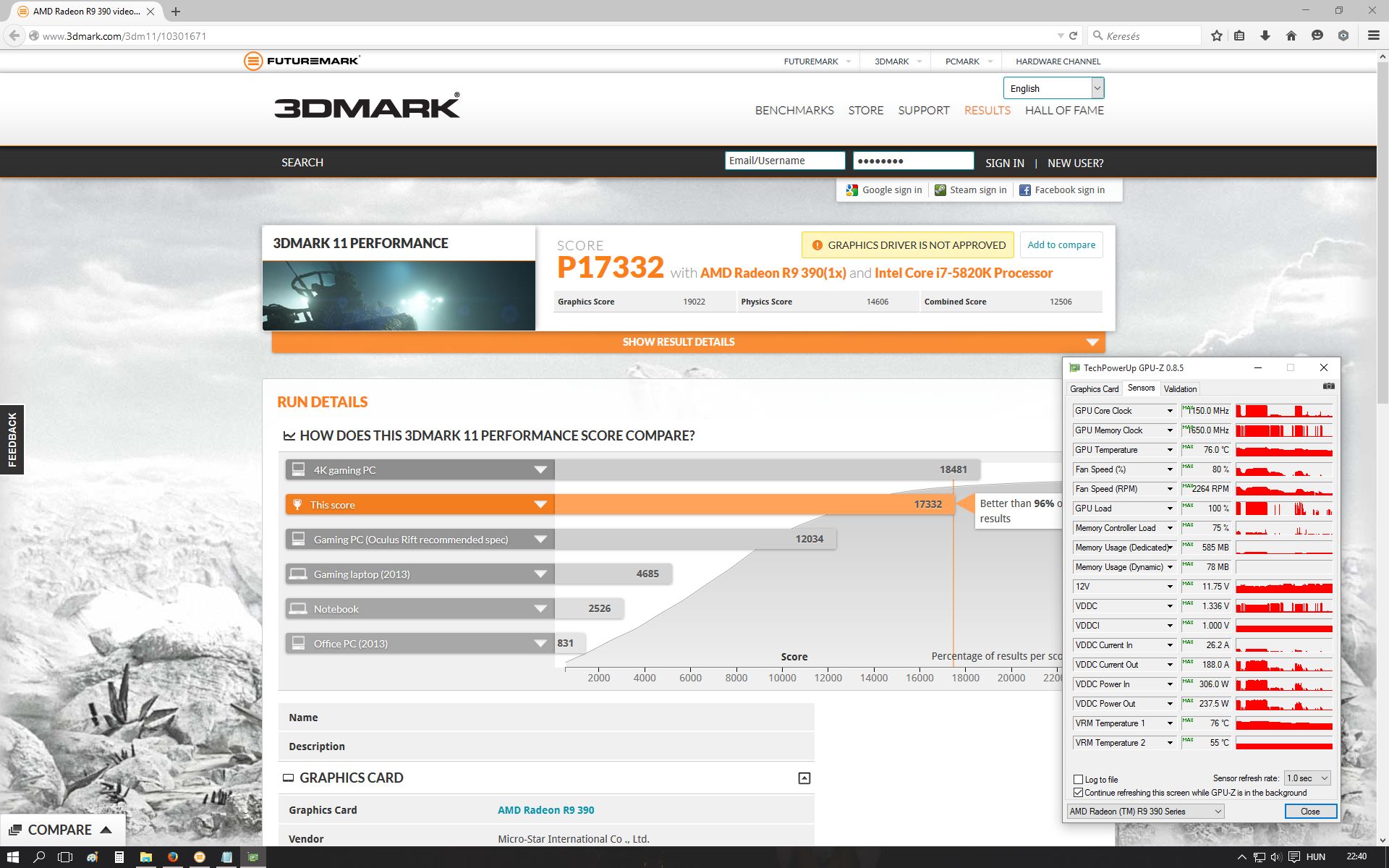Open the HALL OF FAME menu item
This screenshot has height=868, width=1389.
[x=1064, y=111]
